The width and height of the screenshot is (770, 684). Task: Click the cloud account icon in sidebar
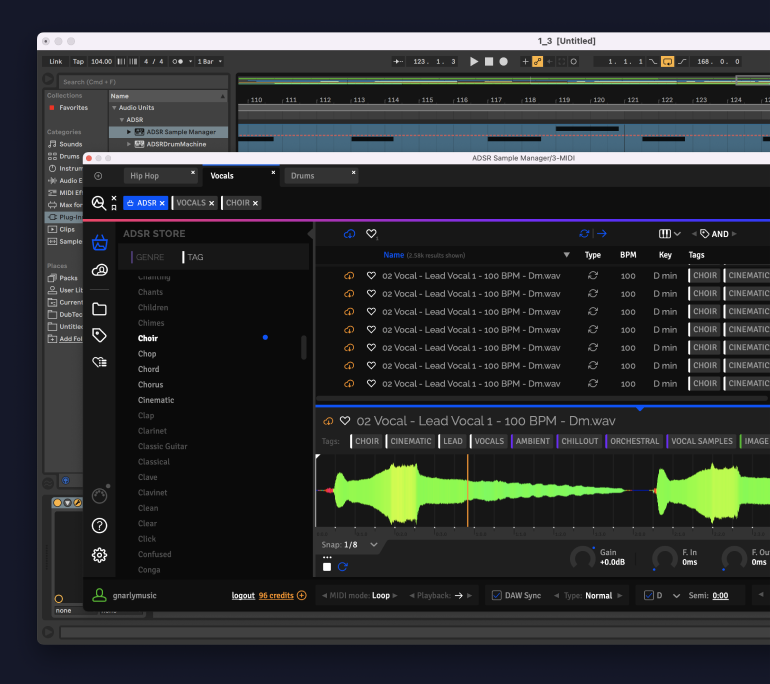99,271
